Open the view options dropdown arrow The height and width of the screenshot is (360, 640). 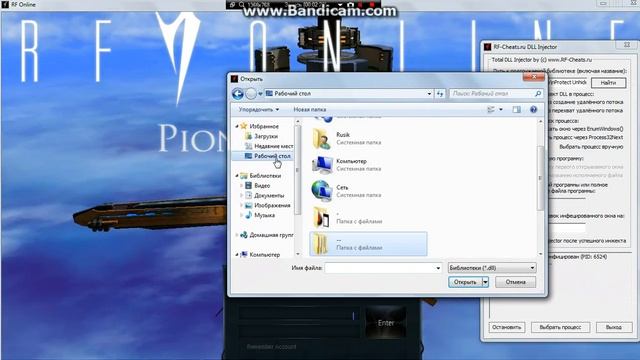tap(501, 109)
